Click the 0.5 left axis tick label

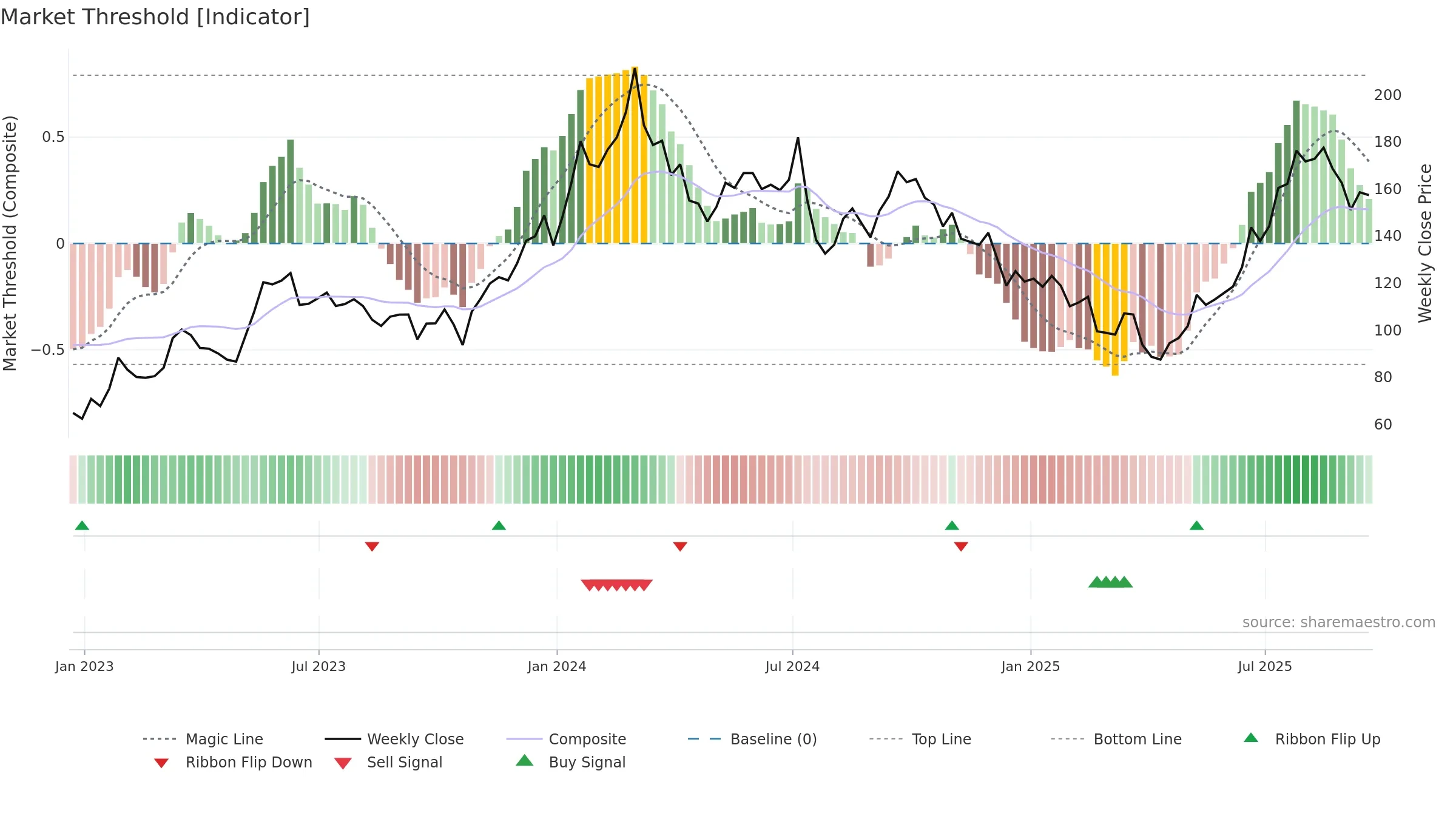click(53, 137)
